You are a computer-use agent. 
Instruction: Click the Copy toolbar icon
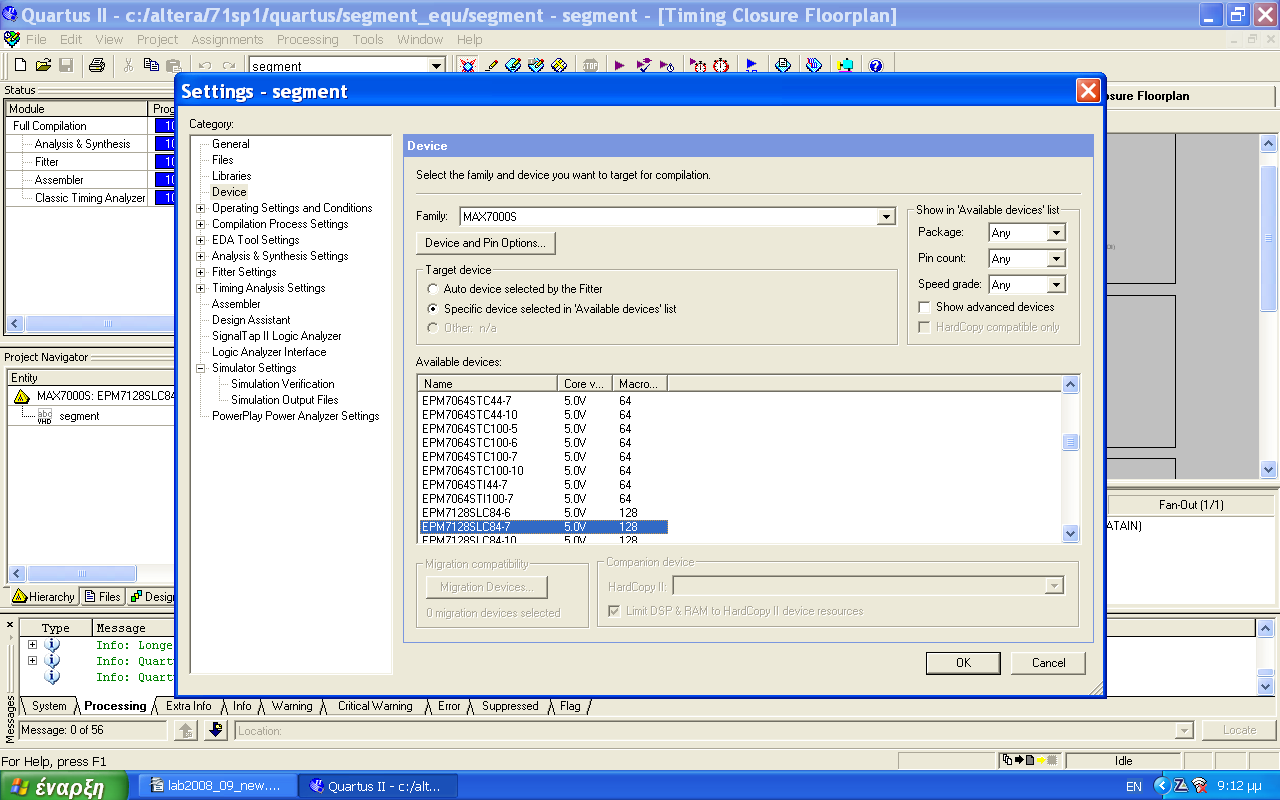click(x=151, y=65)
